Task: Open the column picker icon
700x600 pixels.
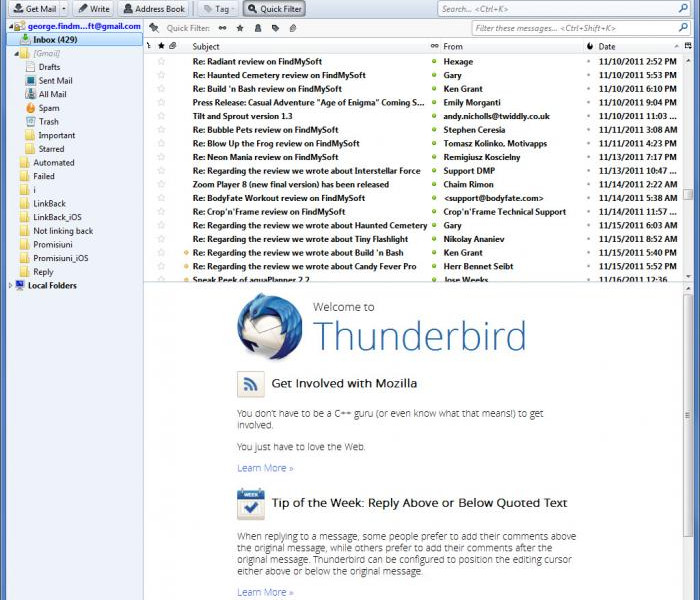Action: click(688, 46)
